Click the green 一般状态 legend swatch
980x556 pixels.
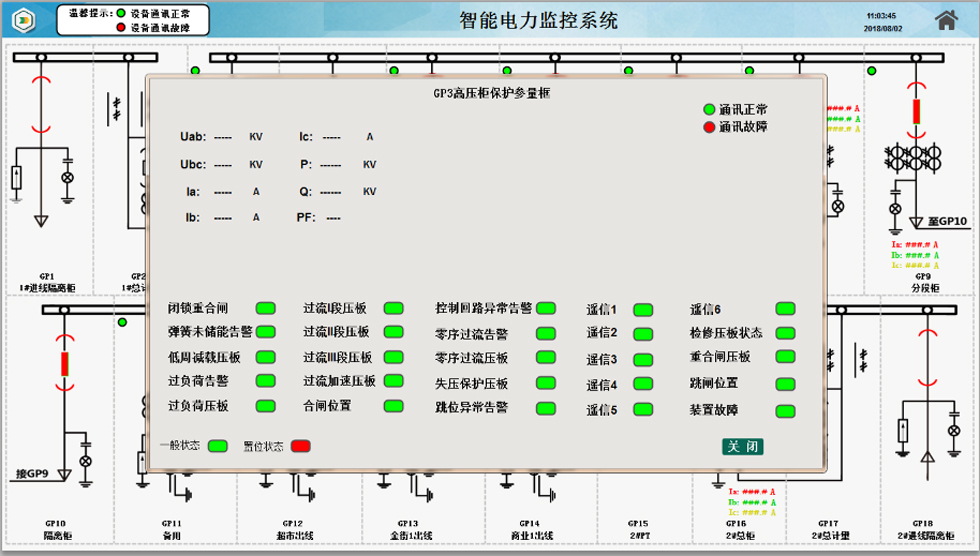pyautogui.click(x=217, y=446)
